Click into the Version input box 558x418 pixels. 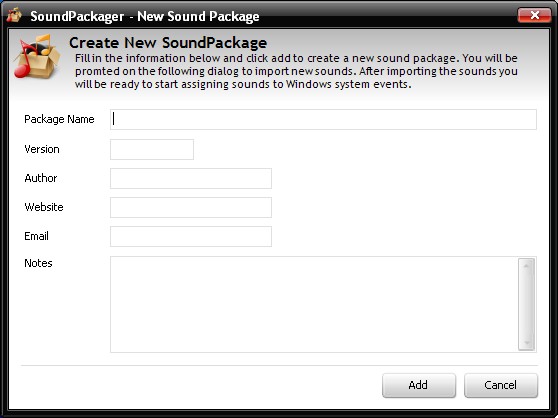point(152,149)
